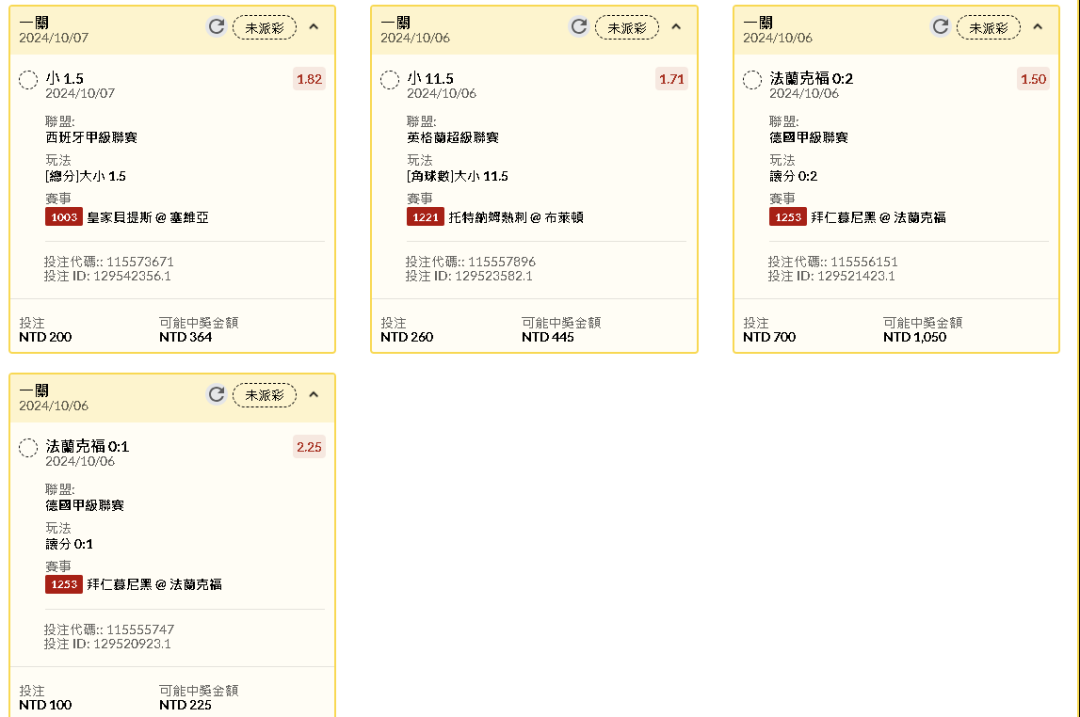
Task: Collapse the bet card with code 115555747
Action: pyautogui.click(x=313, y=395)
